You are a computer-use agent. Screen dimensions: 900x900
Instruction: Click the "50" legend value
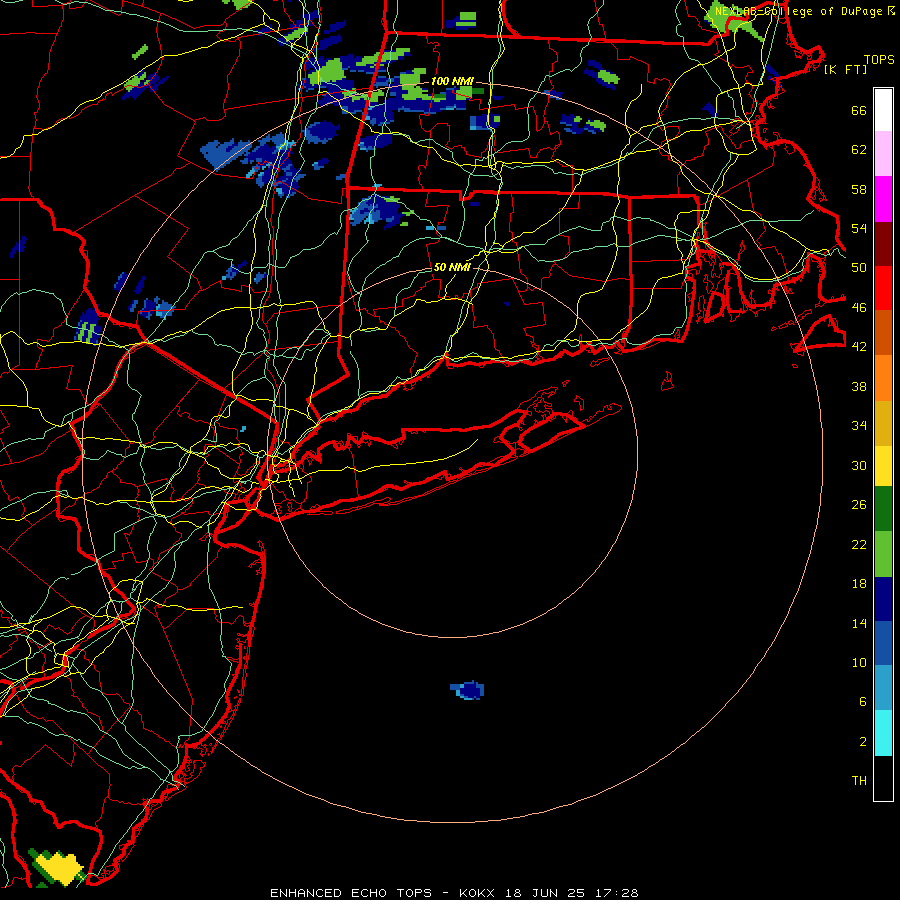pyautogui.click(x=859, y=268)
